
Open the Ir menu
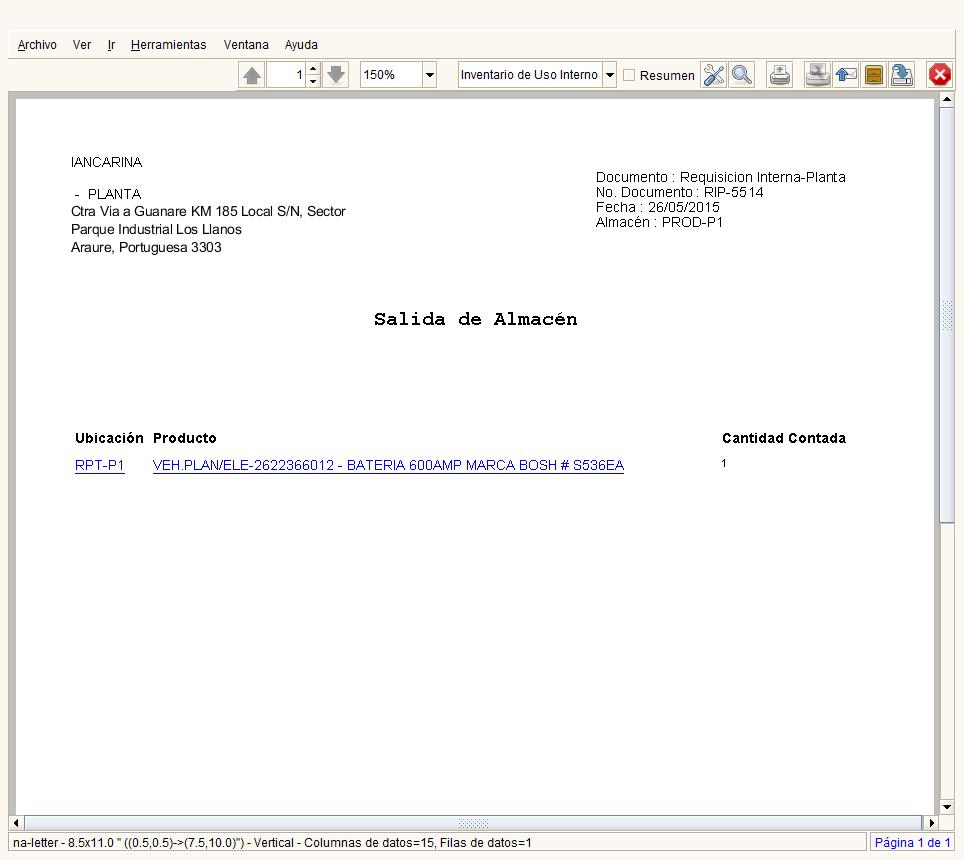click(111, 45)
